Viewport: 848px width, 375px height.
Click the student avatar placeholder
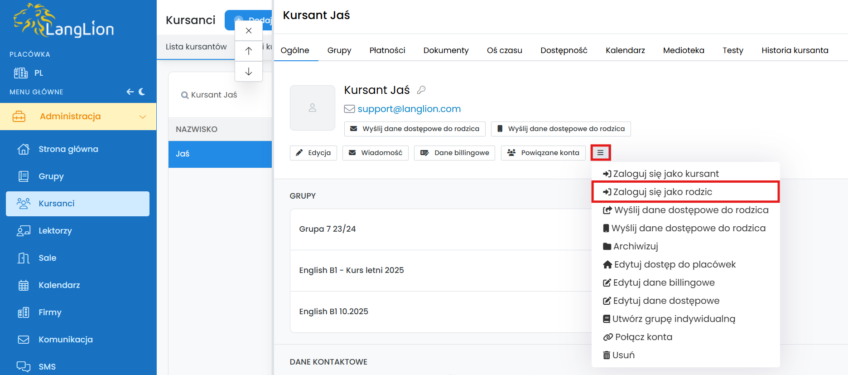coord(313,108)
